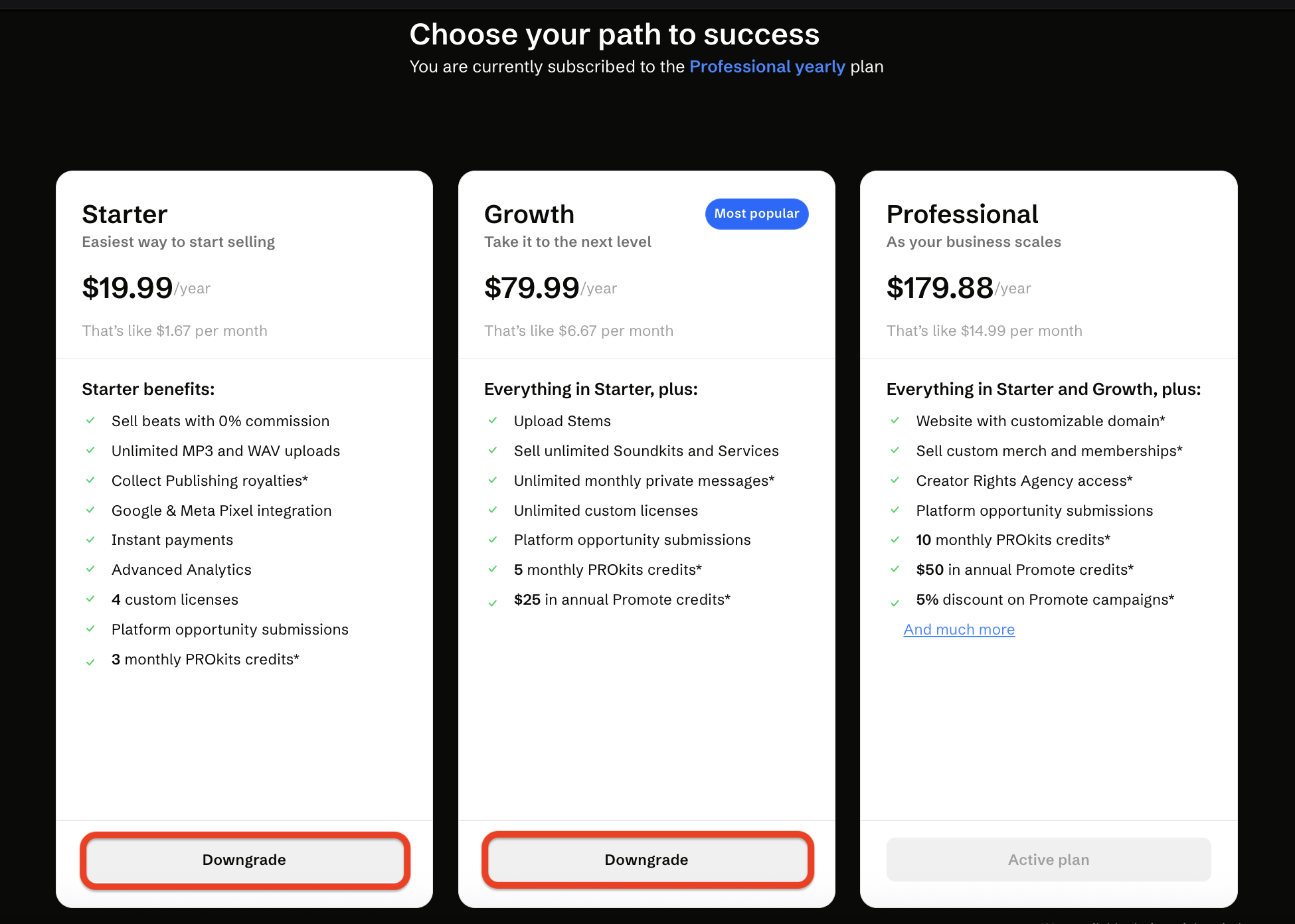1295x924 pixels.
Task: Click the Downgrade button on the Starter plan
Action: [244, 860]
